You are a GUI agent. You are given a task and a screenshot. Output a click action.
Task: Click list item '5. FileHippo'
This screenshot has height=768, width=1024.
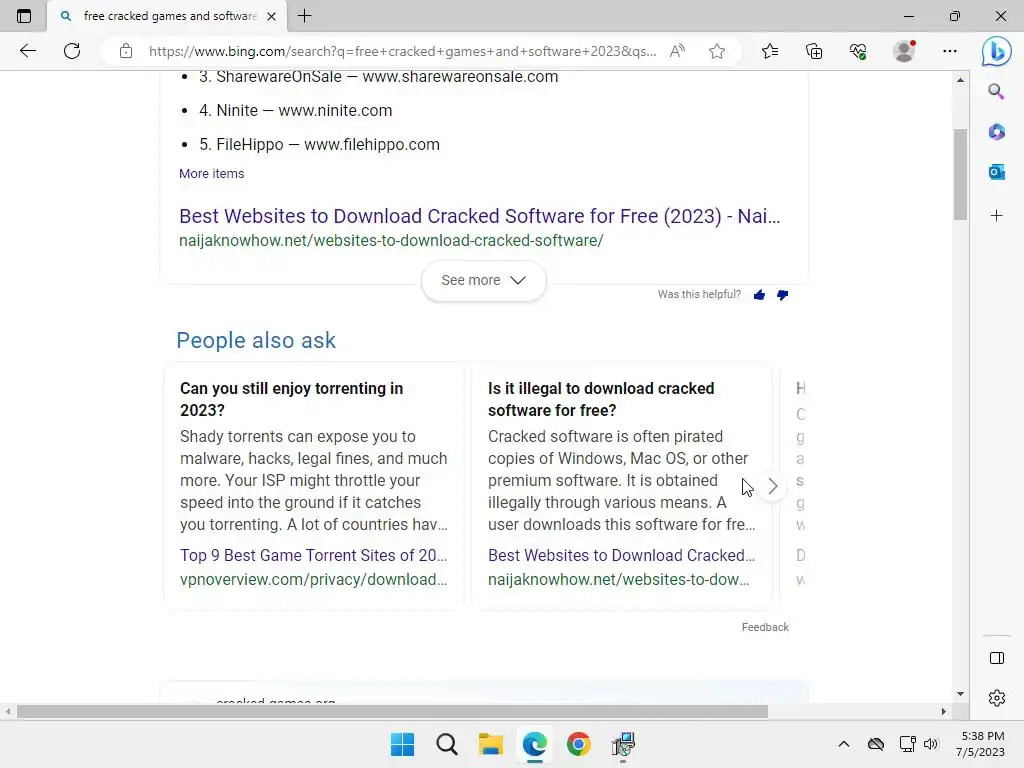pyautogui.click(x=319, y=144)
